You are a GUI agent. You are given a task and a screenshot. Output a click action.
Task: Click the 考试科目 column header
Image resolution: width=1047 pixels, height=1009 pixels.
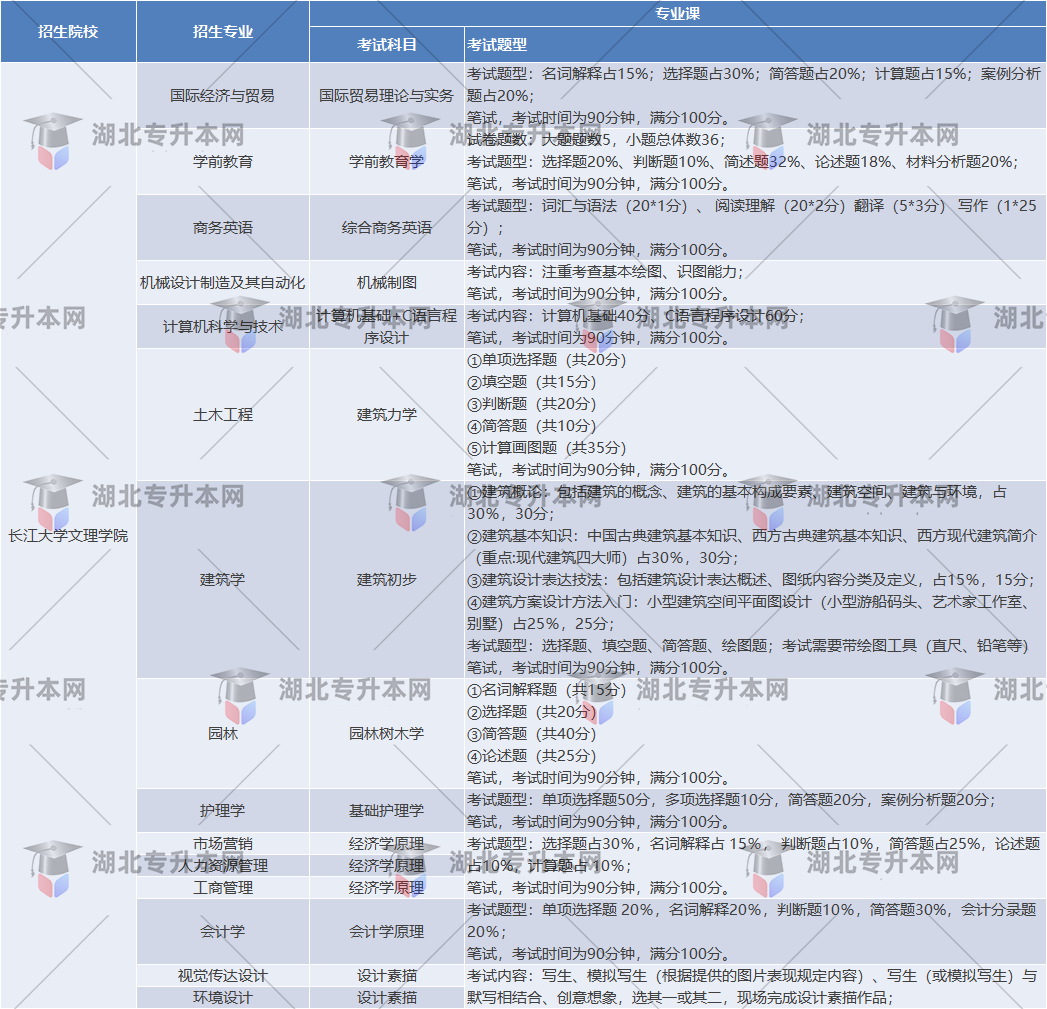click(x=387, y=45)
